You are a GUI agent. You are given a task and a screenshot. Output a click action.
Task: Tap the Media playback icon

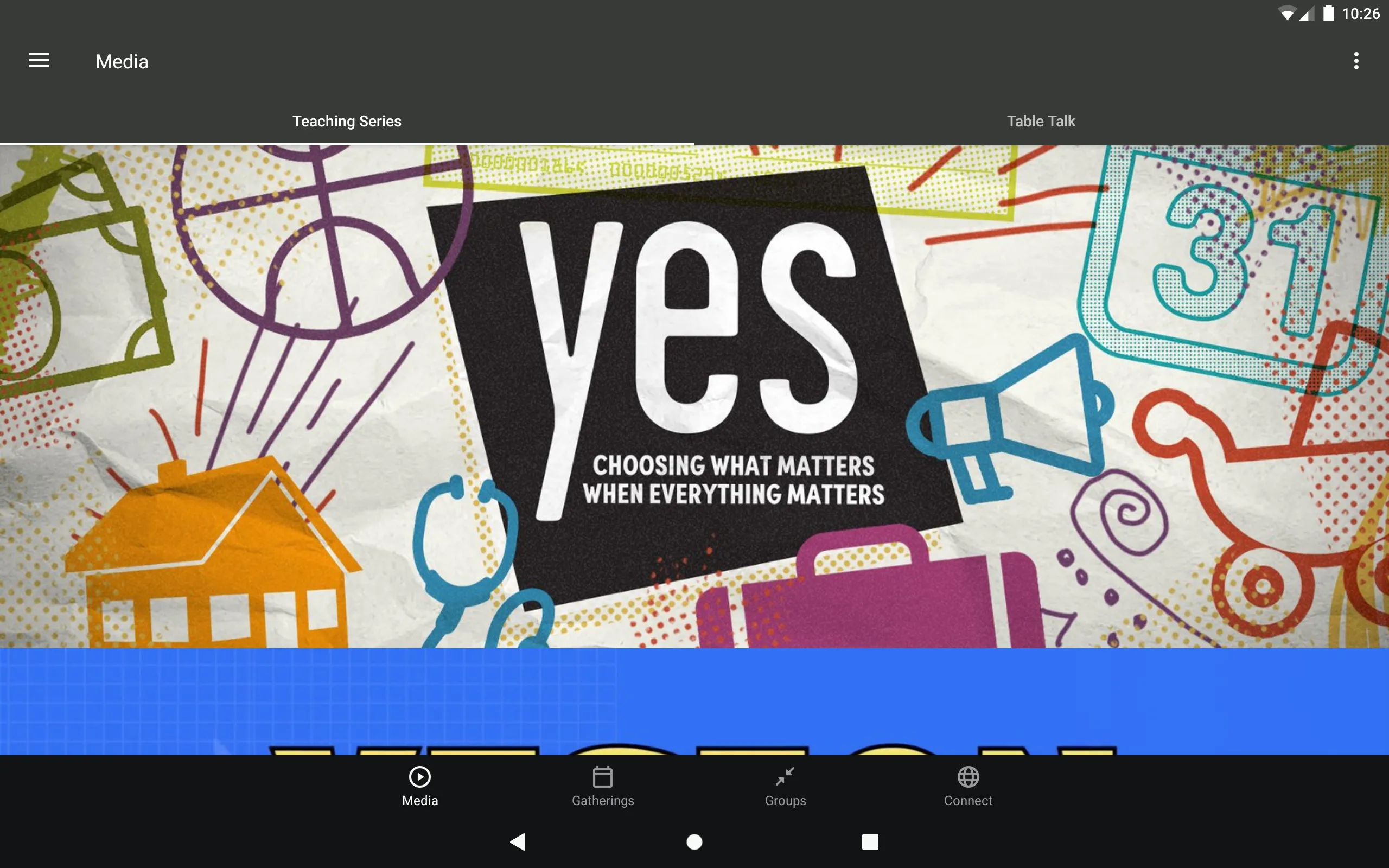point(420,776)
